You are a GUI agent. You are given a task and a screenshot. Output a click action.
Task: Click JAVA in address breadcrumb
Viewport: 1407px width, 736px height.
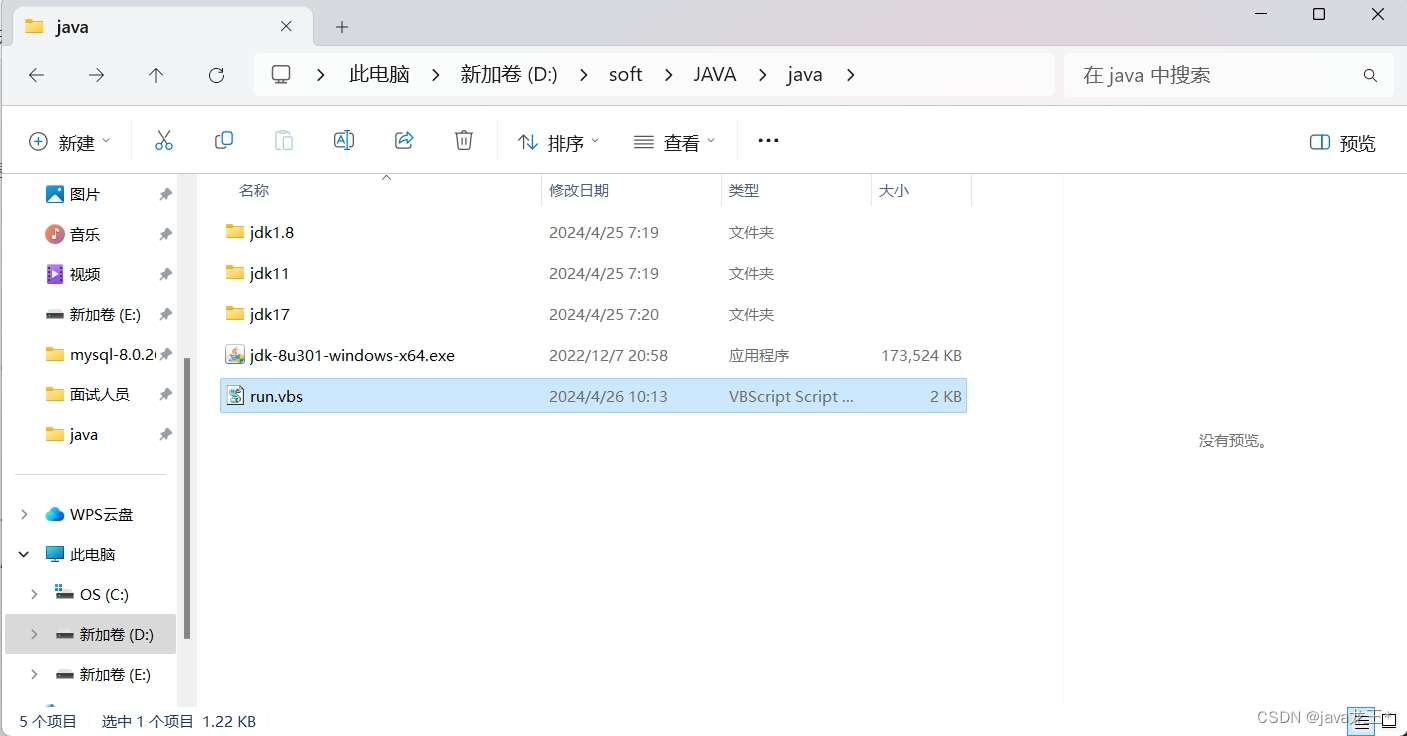click(x=715, y=75)
